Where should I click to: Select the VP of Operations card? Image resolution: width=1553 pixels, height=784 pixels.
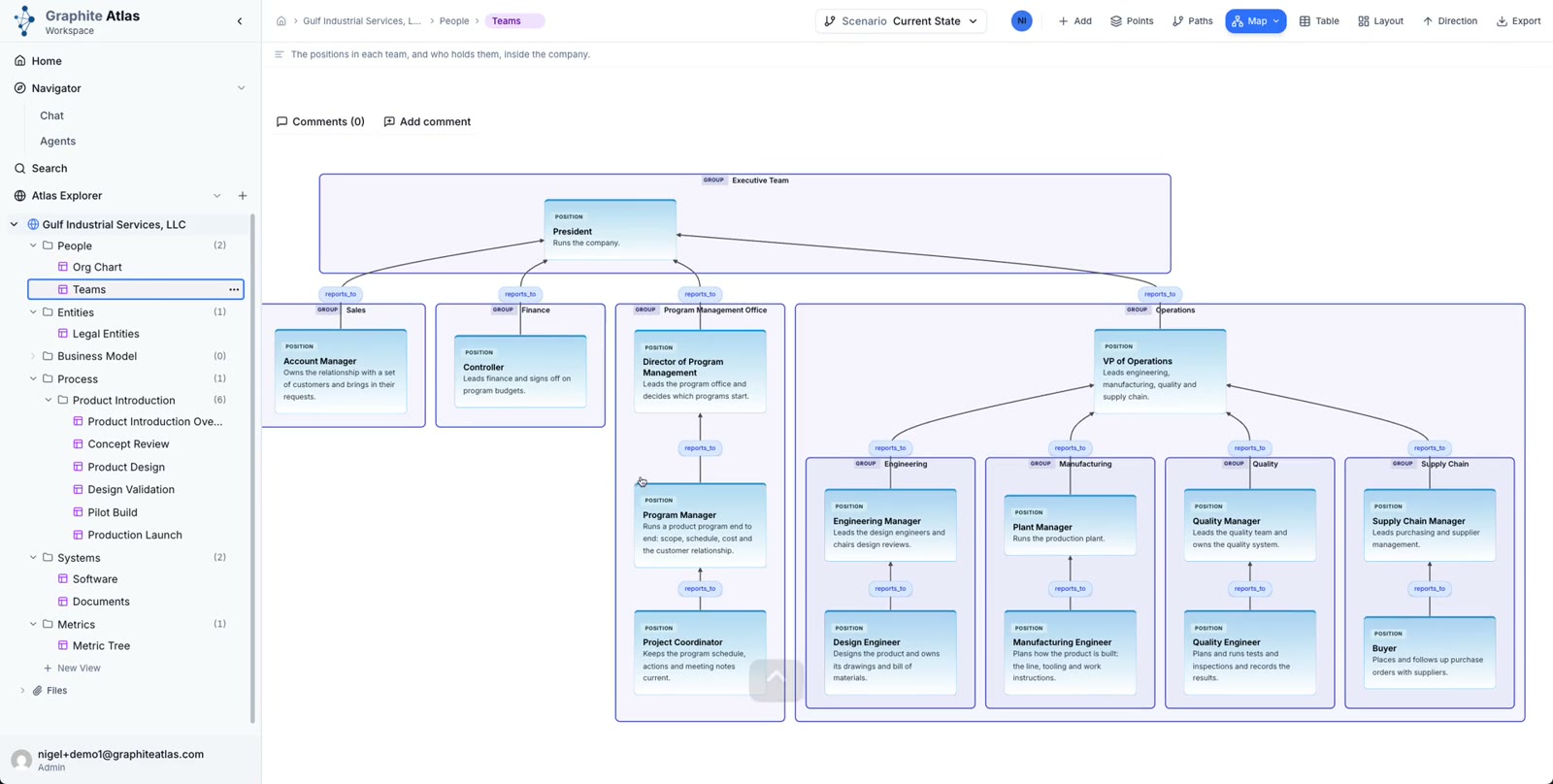click(x=1160, y=371)
